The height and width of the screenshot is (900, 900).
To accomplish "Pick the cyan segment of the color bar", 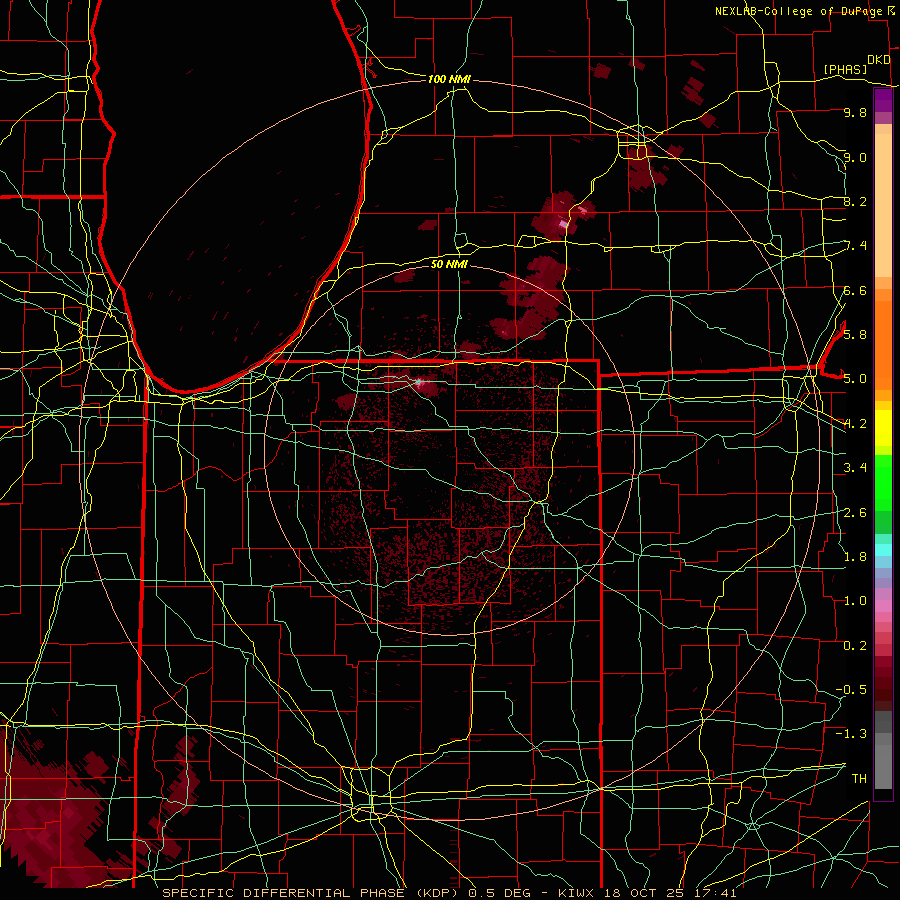I will [x=883, y=550].
